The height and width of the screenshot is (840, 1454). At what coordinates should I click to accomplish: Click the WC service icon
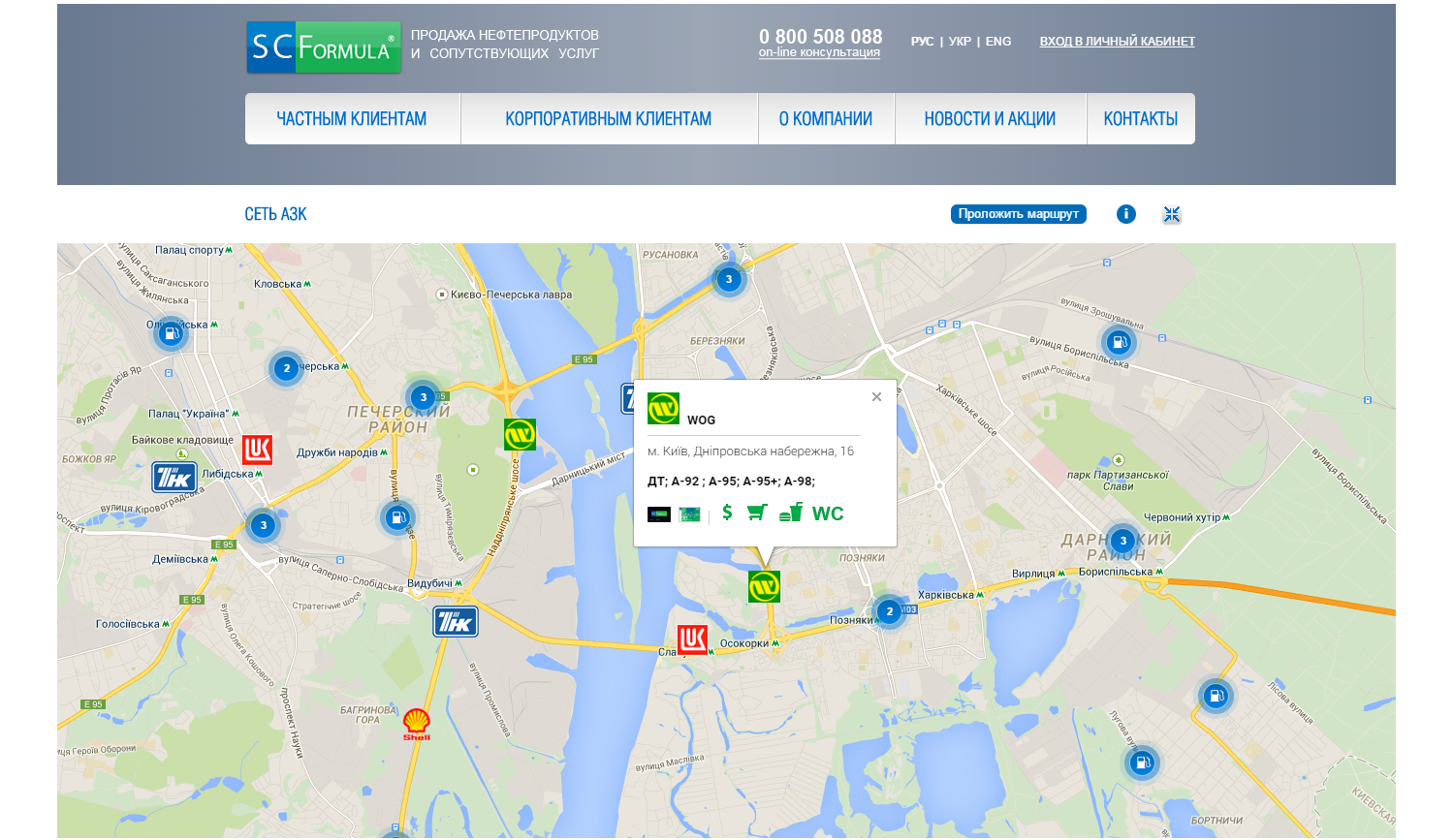coord(828,513)
